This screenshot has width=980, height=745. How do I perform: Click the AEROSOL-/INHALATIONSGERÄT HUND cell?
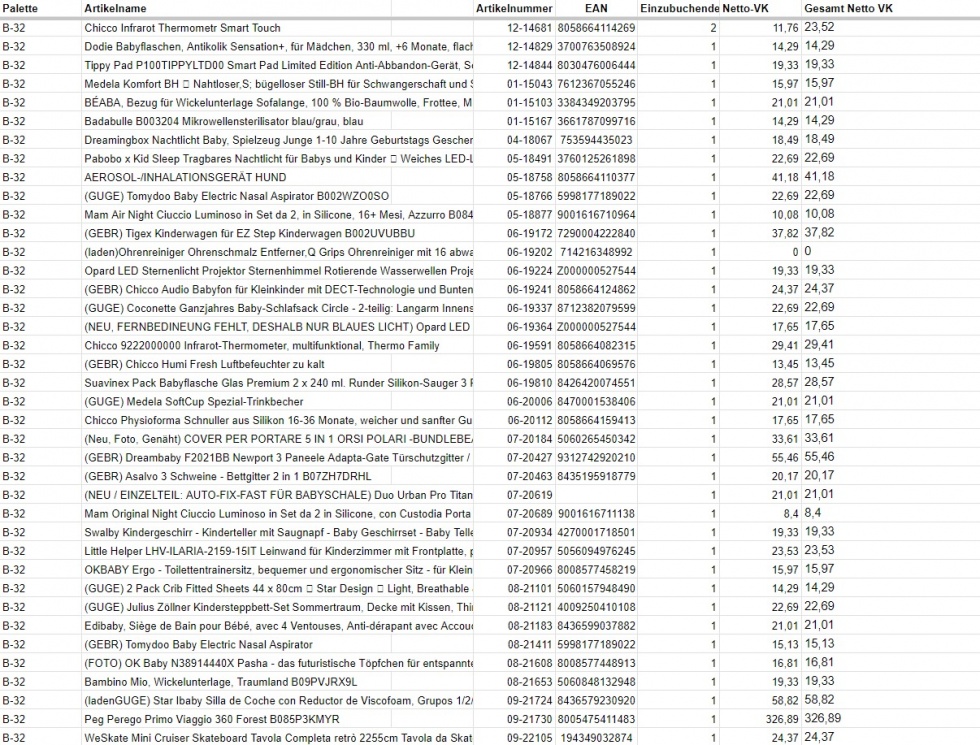186,178
